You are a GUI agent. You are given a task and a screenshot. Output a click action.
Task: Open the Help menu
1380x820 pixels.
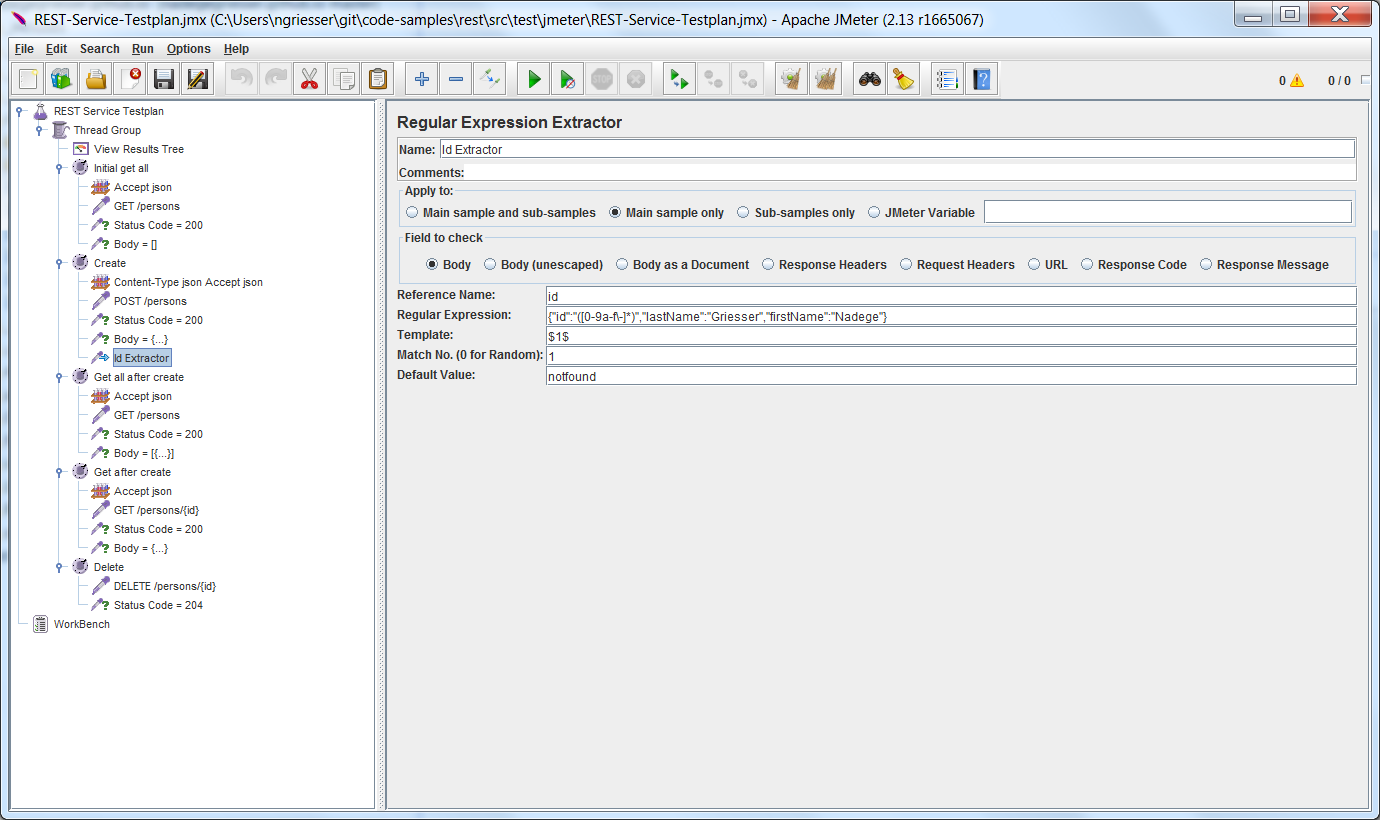pyautogui.click(x=236, y=48)
